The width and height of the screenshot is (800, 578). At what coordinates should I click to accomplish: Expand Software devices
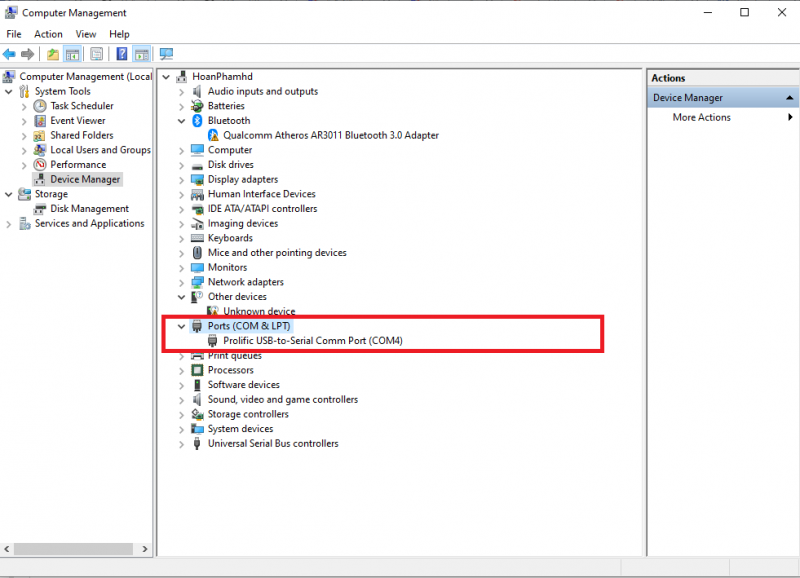pyautogui.click(x=182, y=386)
